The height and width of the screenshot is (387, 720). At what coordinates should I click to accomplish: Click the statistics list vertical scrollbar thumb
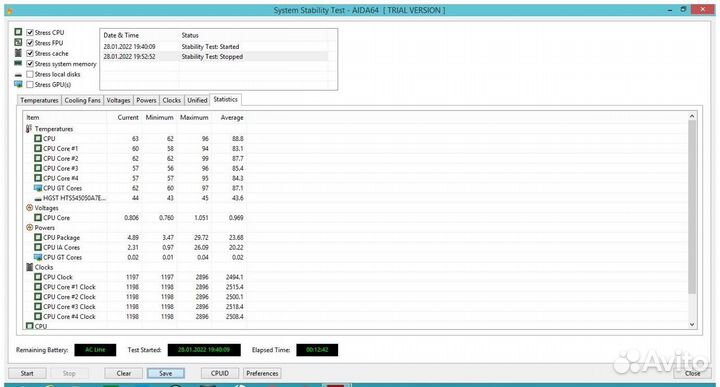point(692,207)
